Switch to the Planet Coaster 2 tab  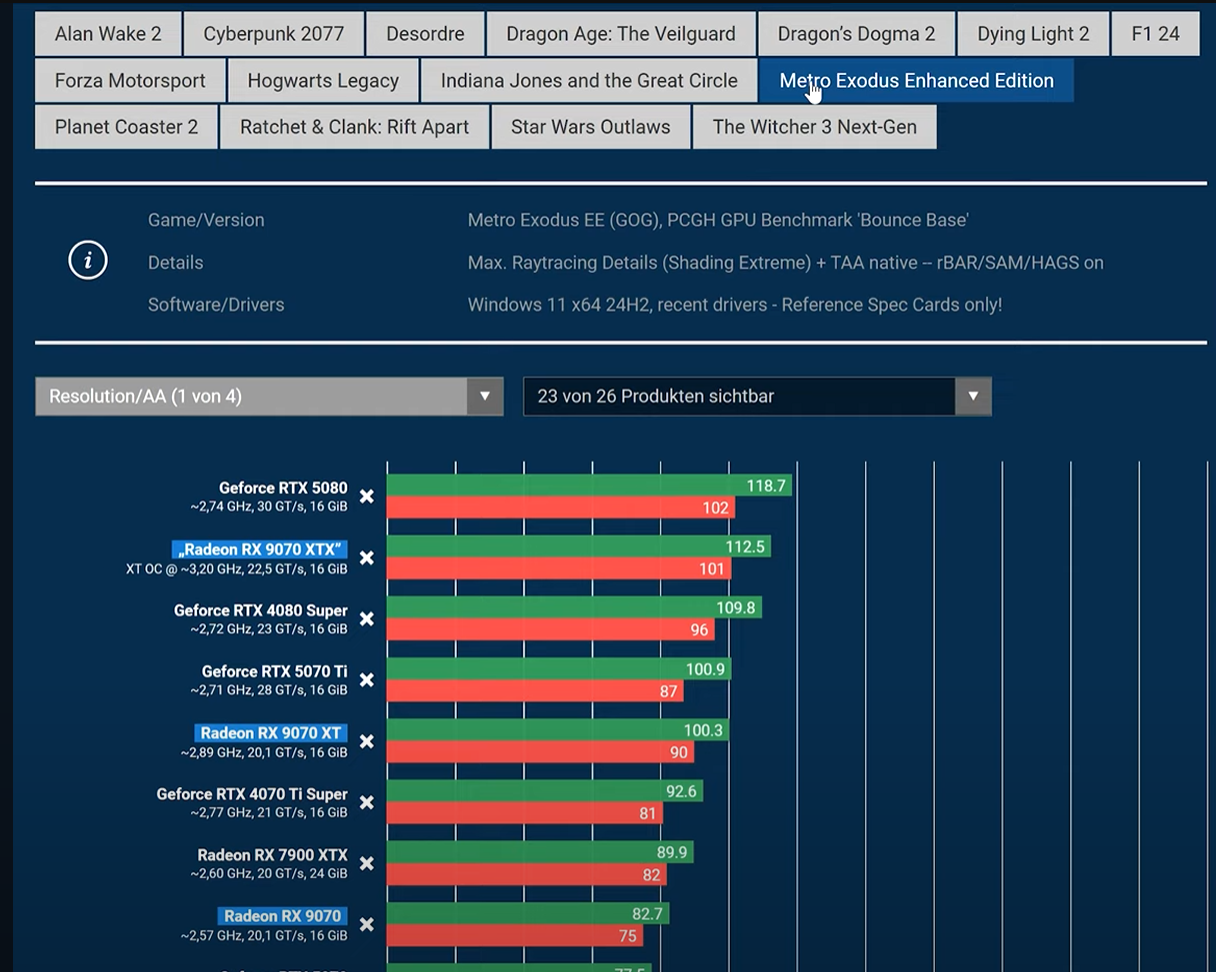pyautogui.click(x=126, y=127)
